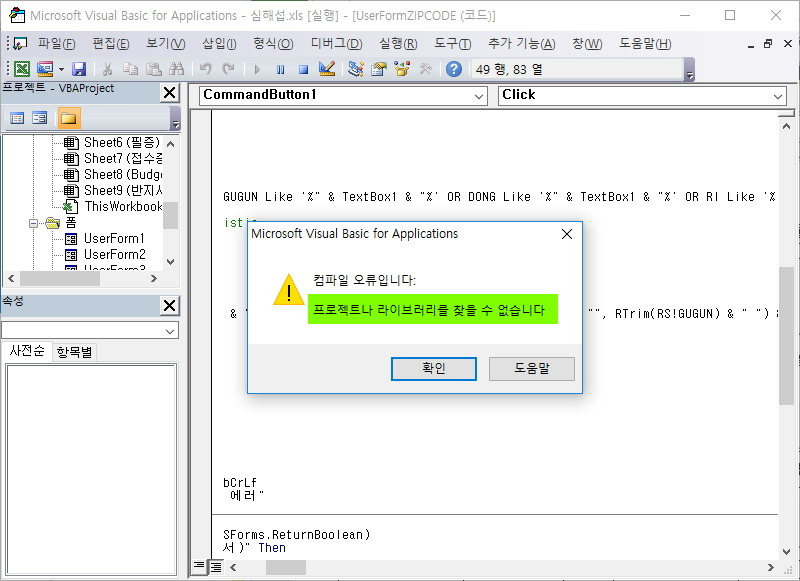800x581 pixels.
Task: Open the Toolbox wrench icon
Action: tap(425, 69)
